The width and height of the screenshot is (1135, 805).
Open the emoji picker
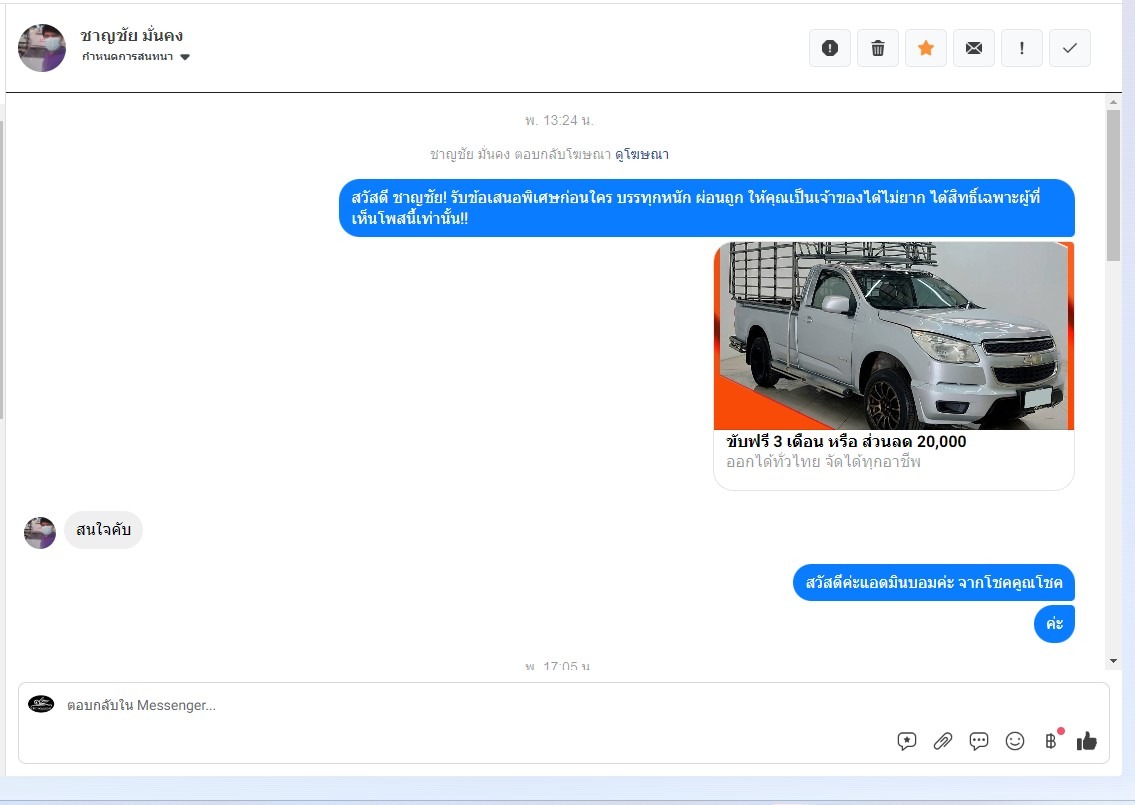[x=1015, y=741]
